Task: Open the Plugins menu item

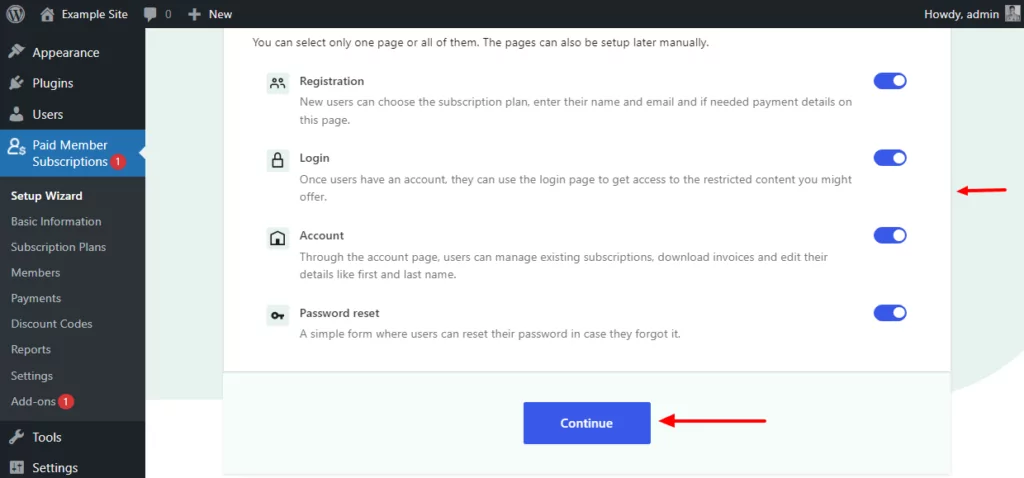Action: 52,83
